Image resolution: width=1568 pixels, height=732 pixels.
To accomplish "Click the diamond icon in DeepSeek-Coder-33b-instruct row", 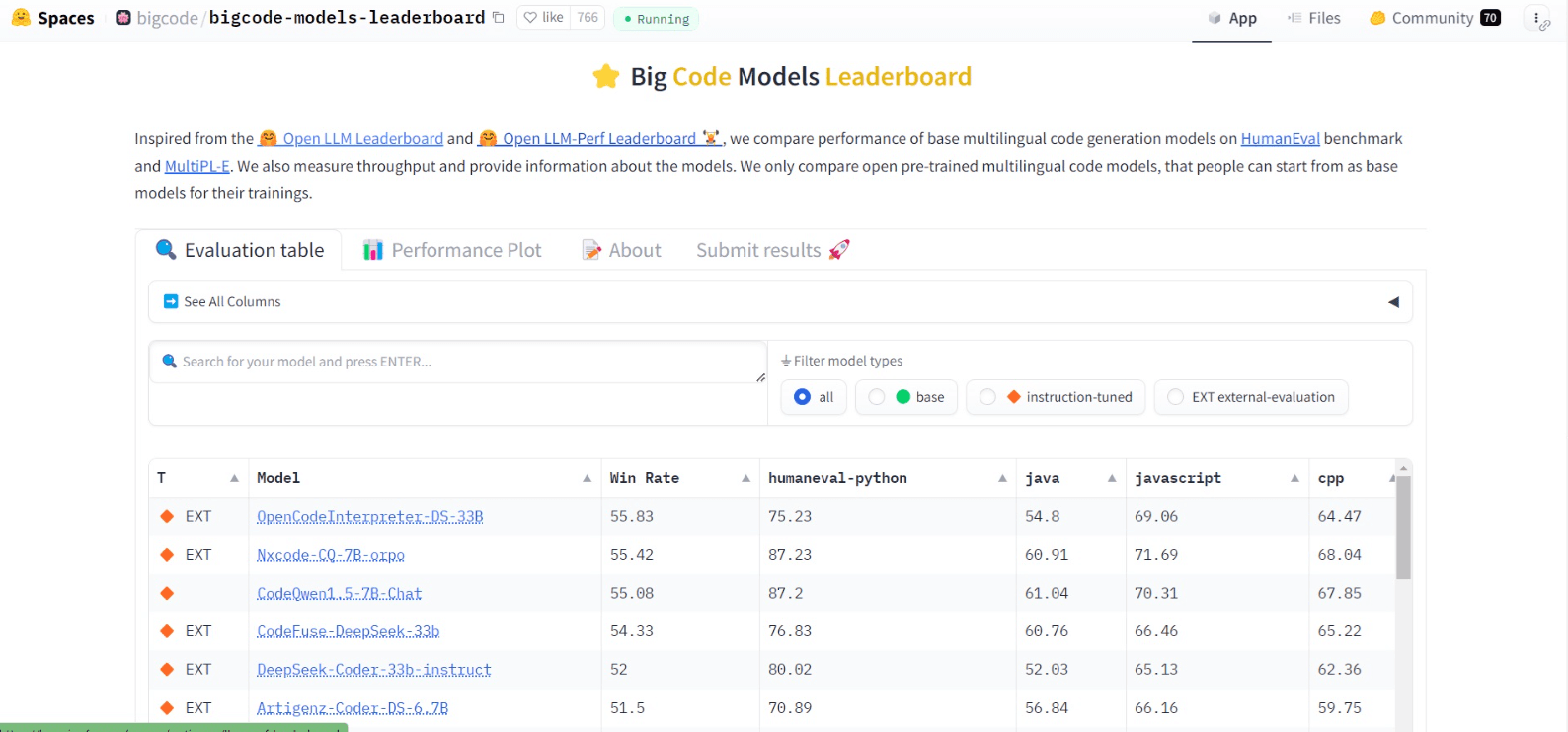I will pyautogui.click(x=167, y=669).
